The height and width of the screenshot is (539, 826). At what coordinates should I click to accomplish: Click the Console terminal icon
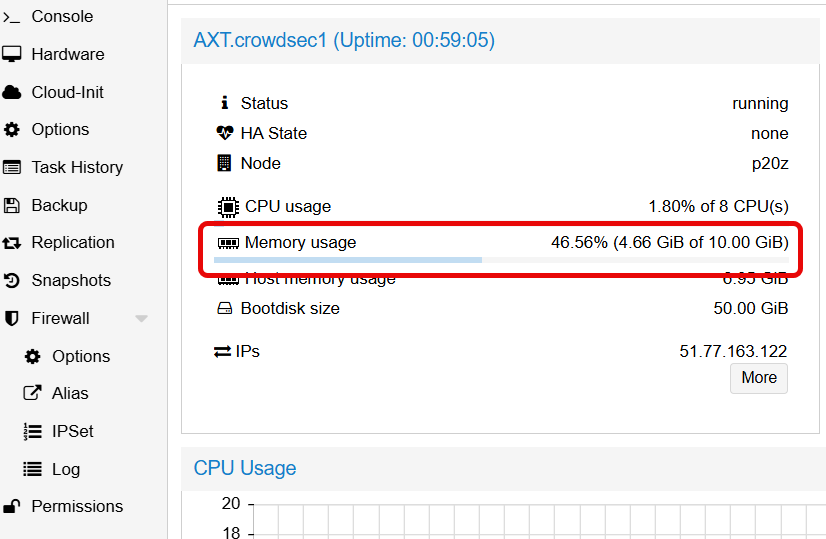click(12, 17)
